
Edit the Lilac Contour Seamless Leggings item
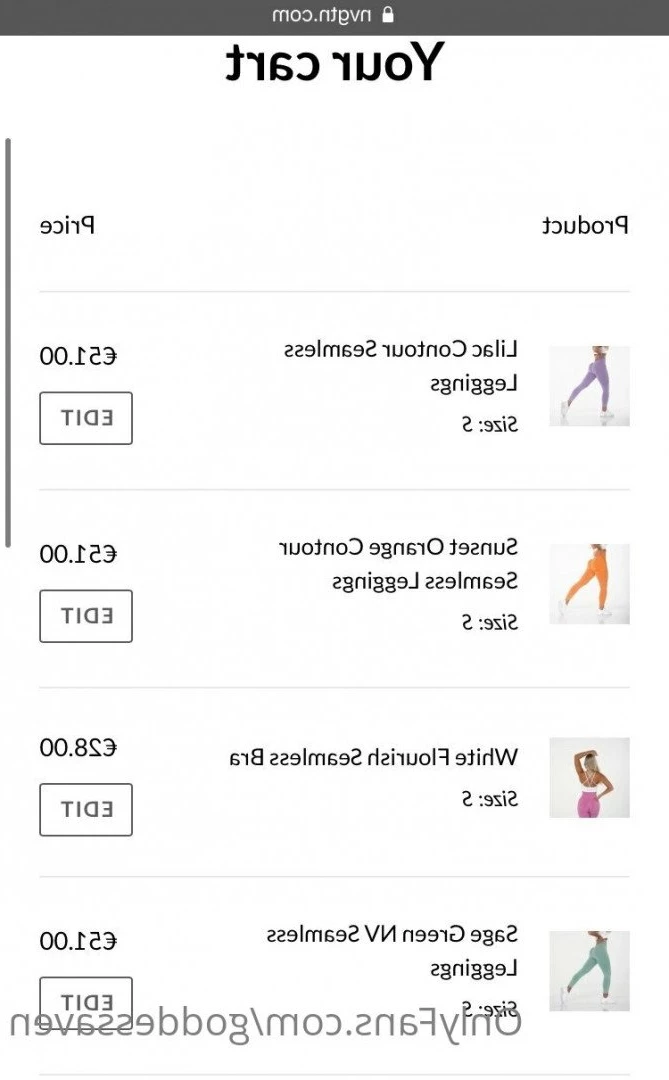point(86,418)
